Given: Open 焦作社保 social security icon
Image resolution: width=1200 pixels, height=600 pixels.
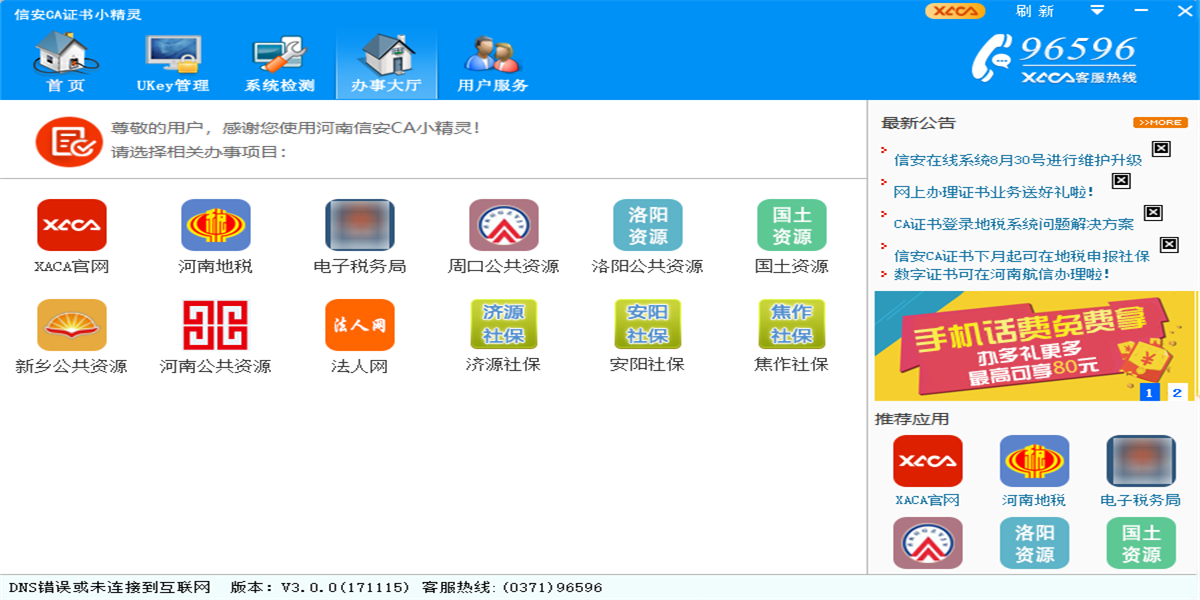Looking at the screenshot, I should tap(792, 325).
